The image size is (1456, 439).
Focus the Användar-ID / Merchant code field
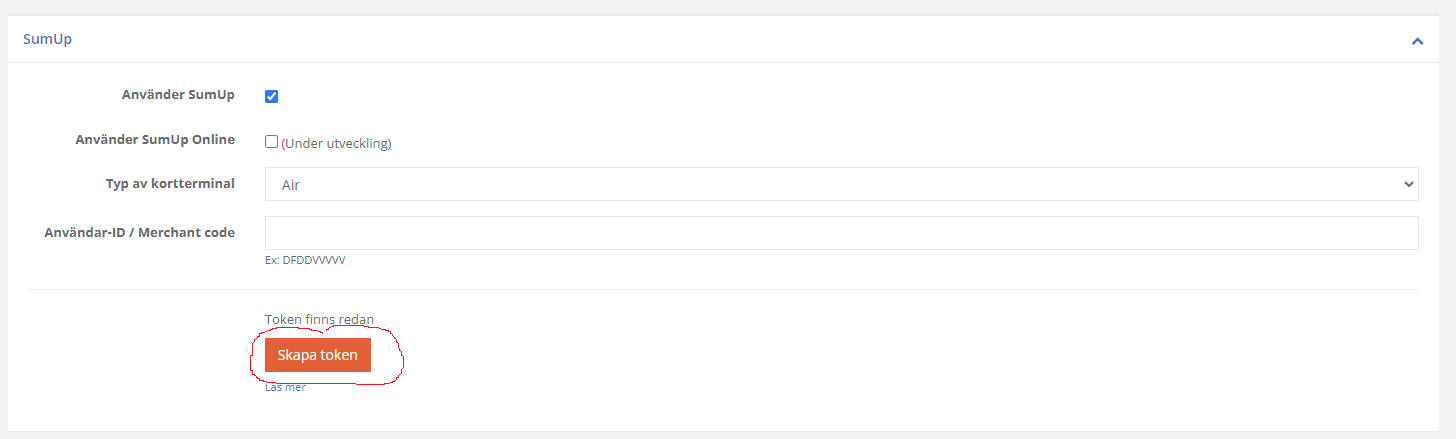click(840, 233)
